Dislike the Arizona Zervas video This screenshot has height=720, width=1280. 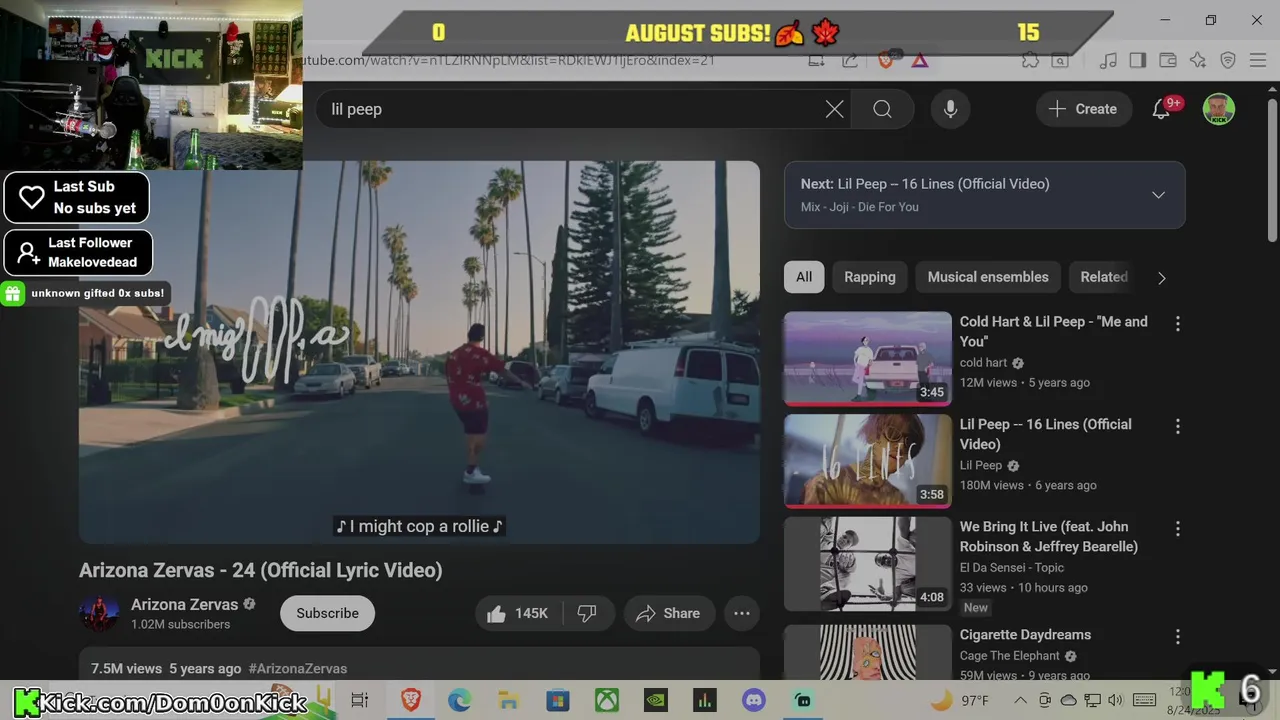click(587, 613)
